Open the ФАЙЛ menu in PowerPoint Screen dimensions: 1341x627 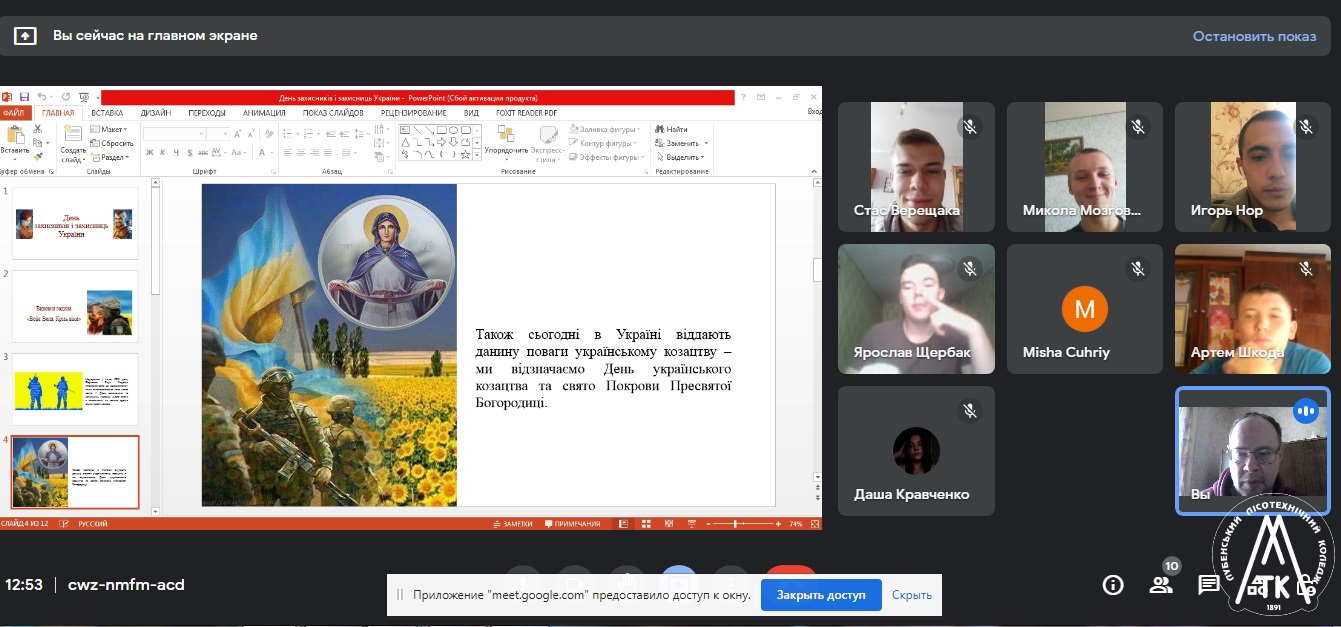pyautogui.click(x=14, y=113)
